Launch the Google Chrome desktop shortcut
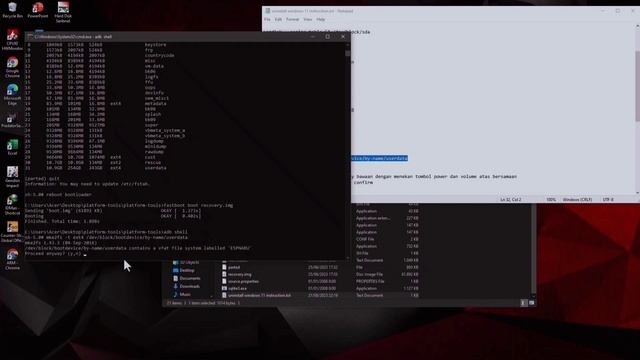This screenshot has width=640, height=360. click(12, 67)
